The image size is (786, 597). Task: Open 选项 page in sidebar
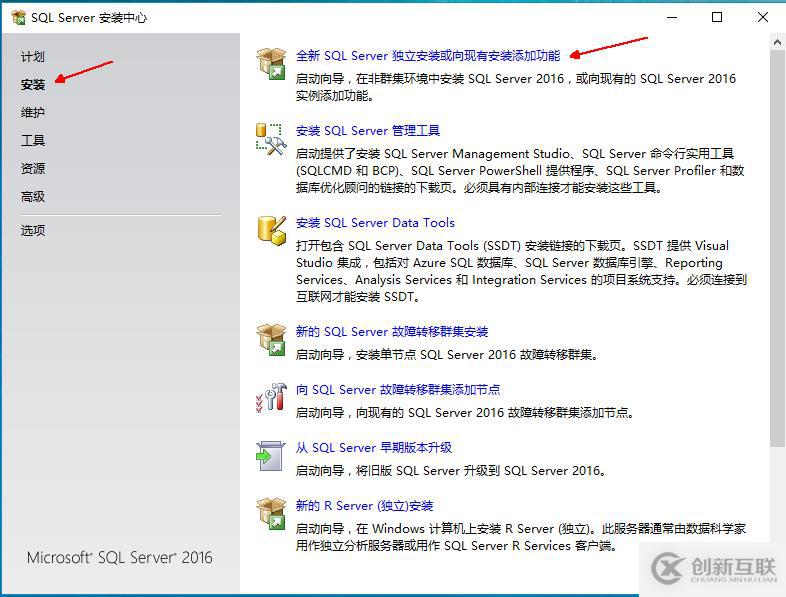coord(33,231)
